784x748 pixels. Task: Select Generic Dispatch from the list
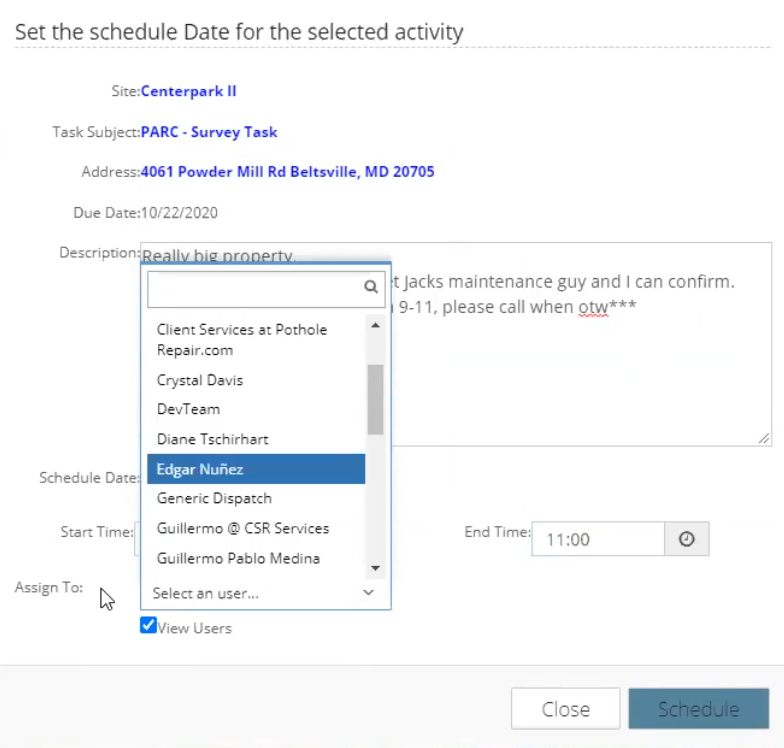point(256,498)
